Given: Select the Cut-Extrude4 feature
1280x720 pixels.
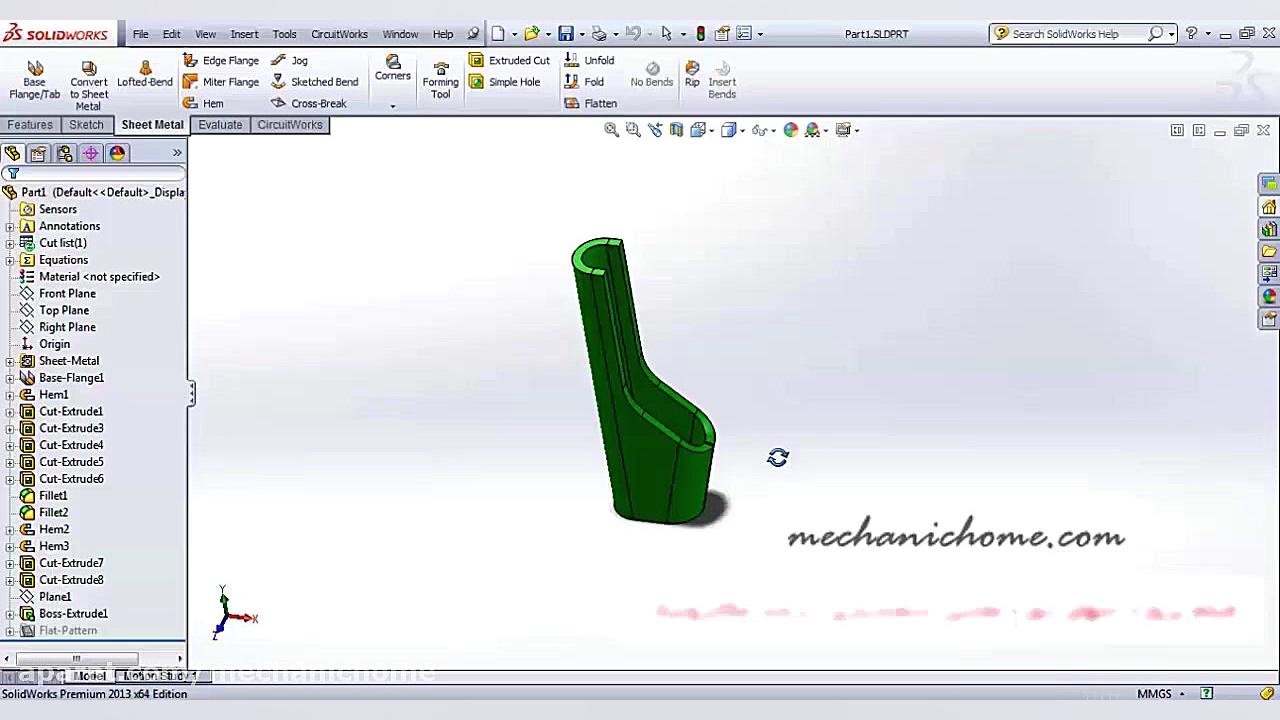Looking at the screenshot, I should coord(71,445).
